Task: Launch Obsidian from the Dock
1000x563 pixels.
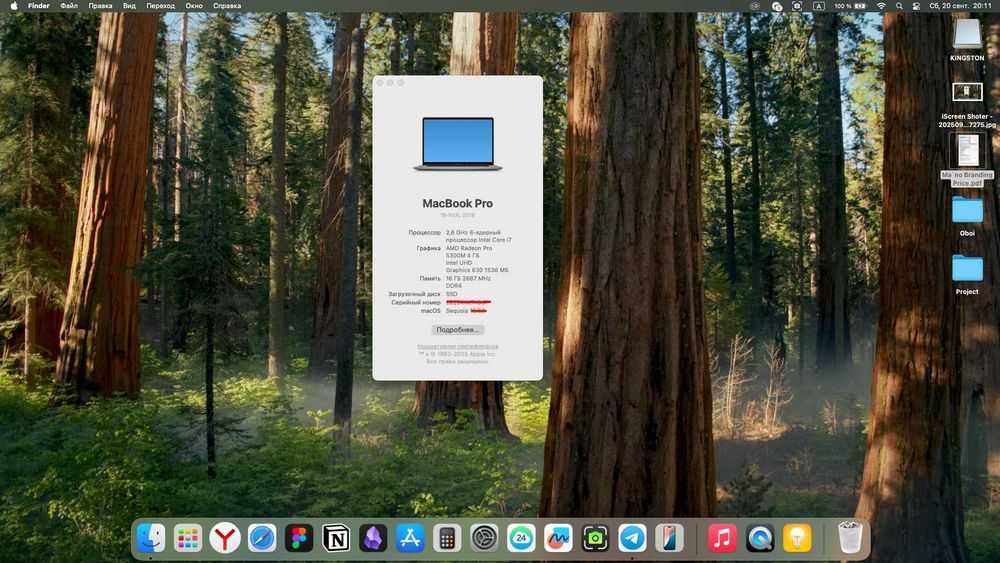Action: (373, 538)
